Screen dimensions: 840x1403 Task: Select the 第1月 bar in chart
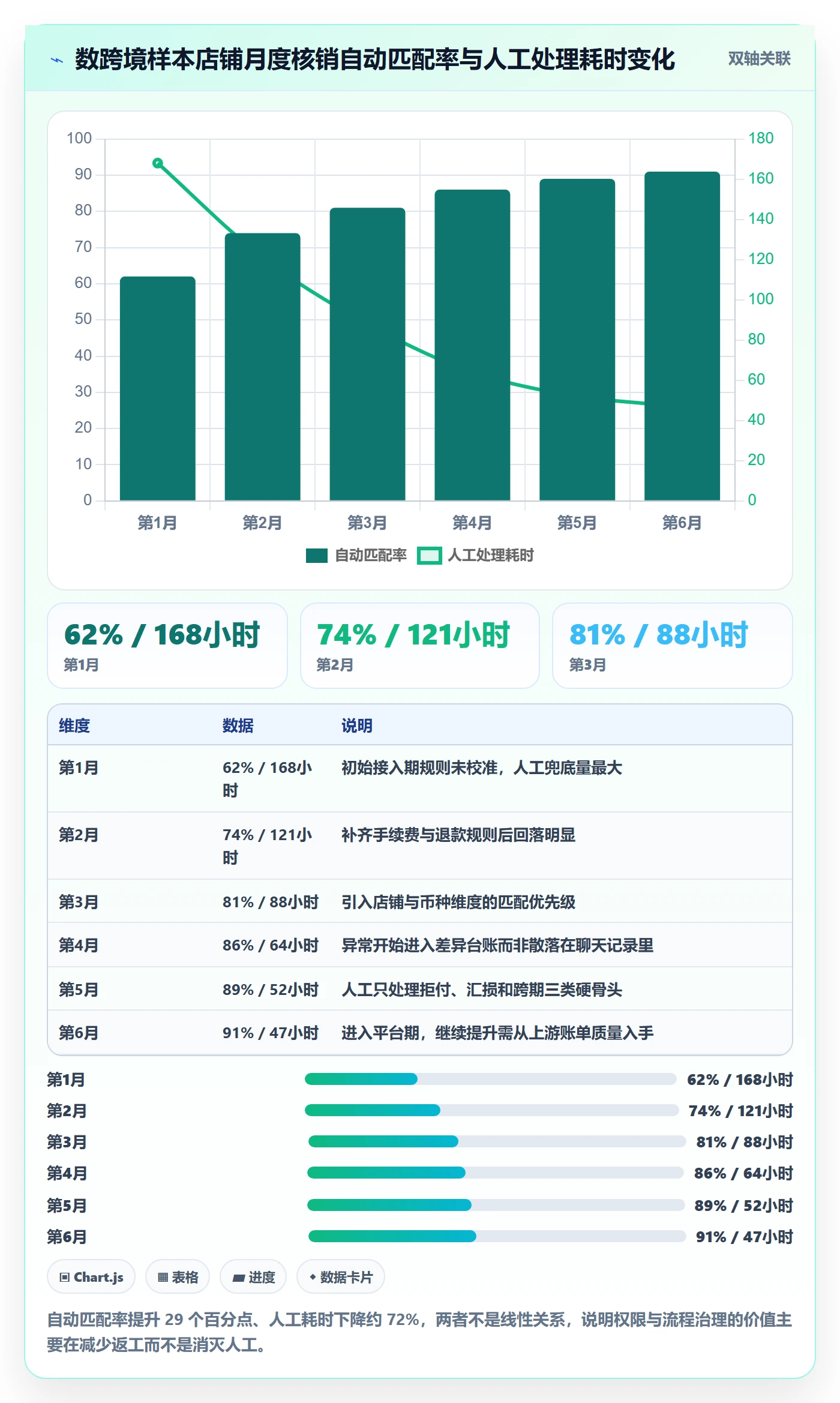pos(158,388)
